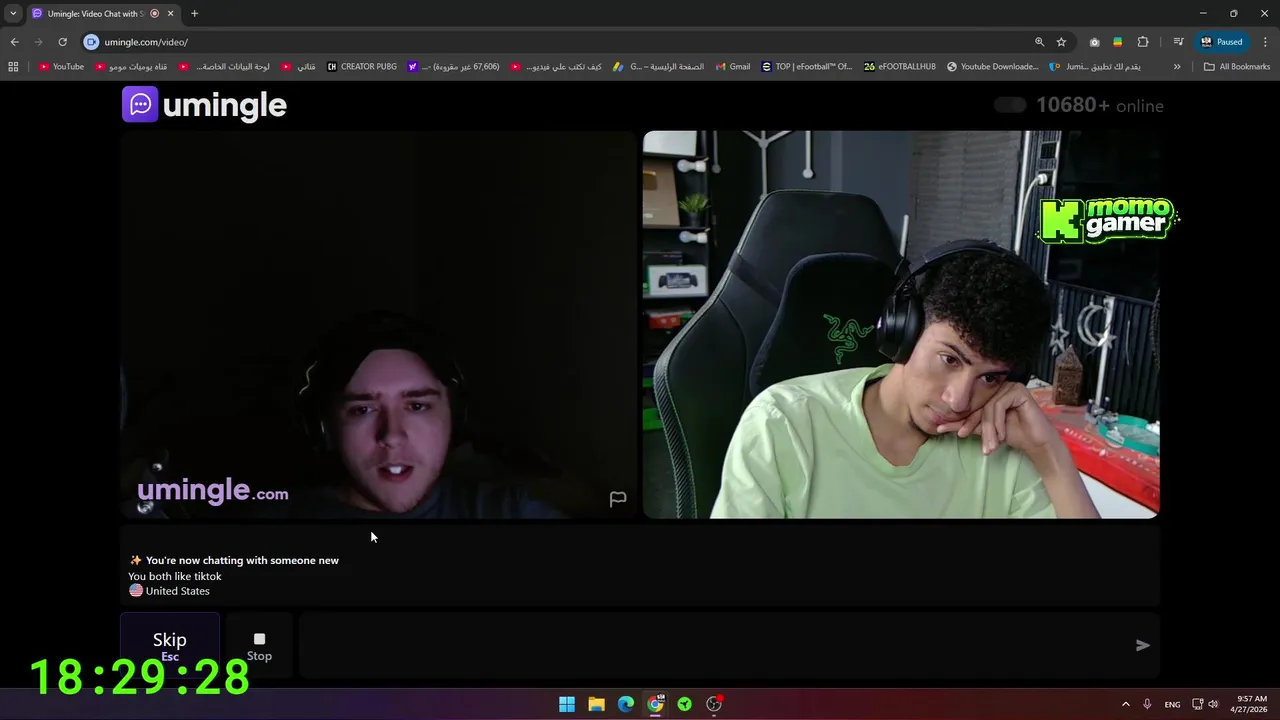Show hidden system tray icons

(x=1125, y=704)
